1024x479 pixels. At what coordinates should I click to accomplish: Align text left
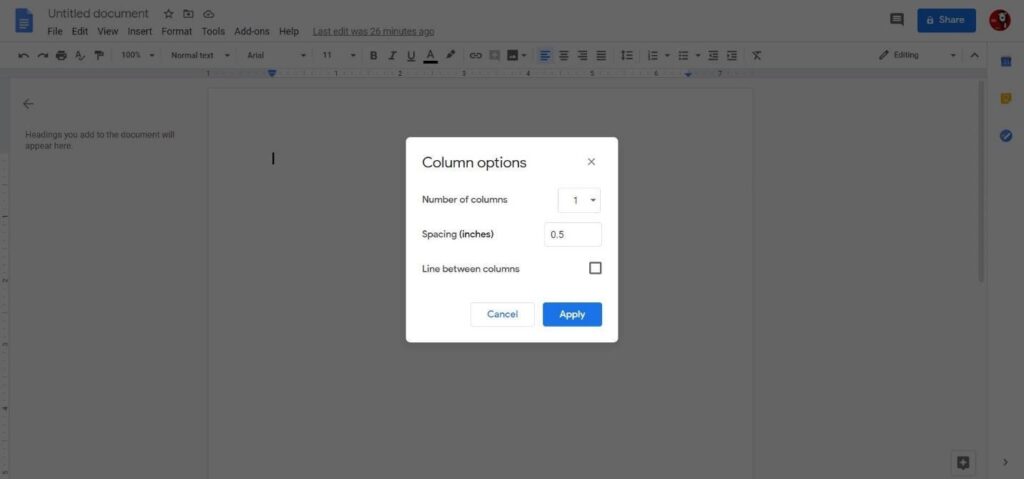pyautogui.click(x=545, y=56)
